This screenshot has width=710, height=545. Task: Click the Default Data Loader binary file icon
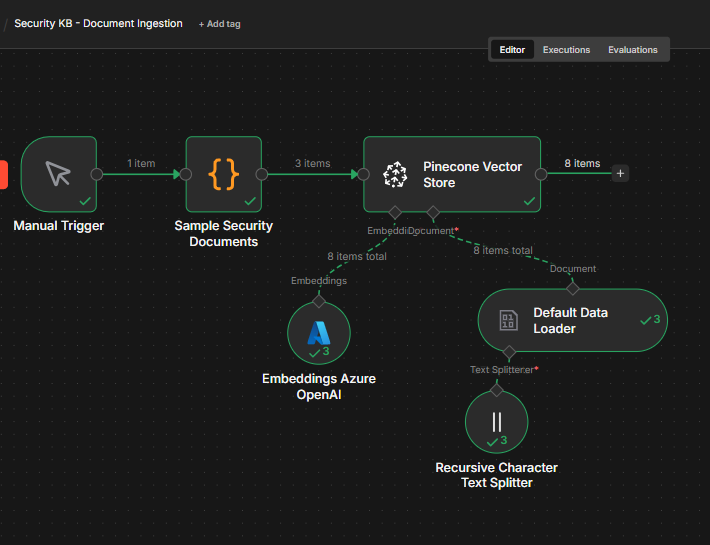[x=508, y=320]
